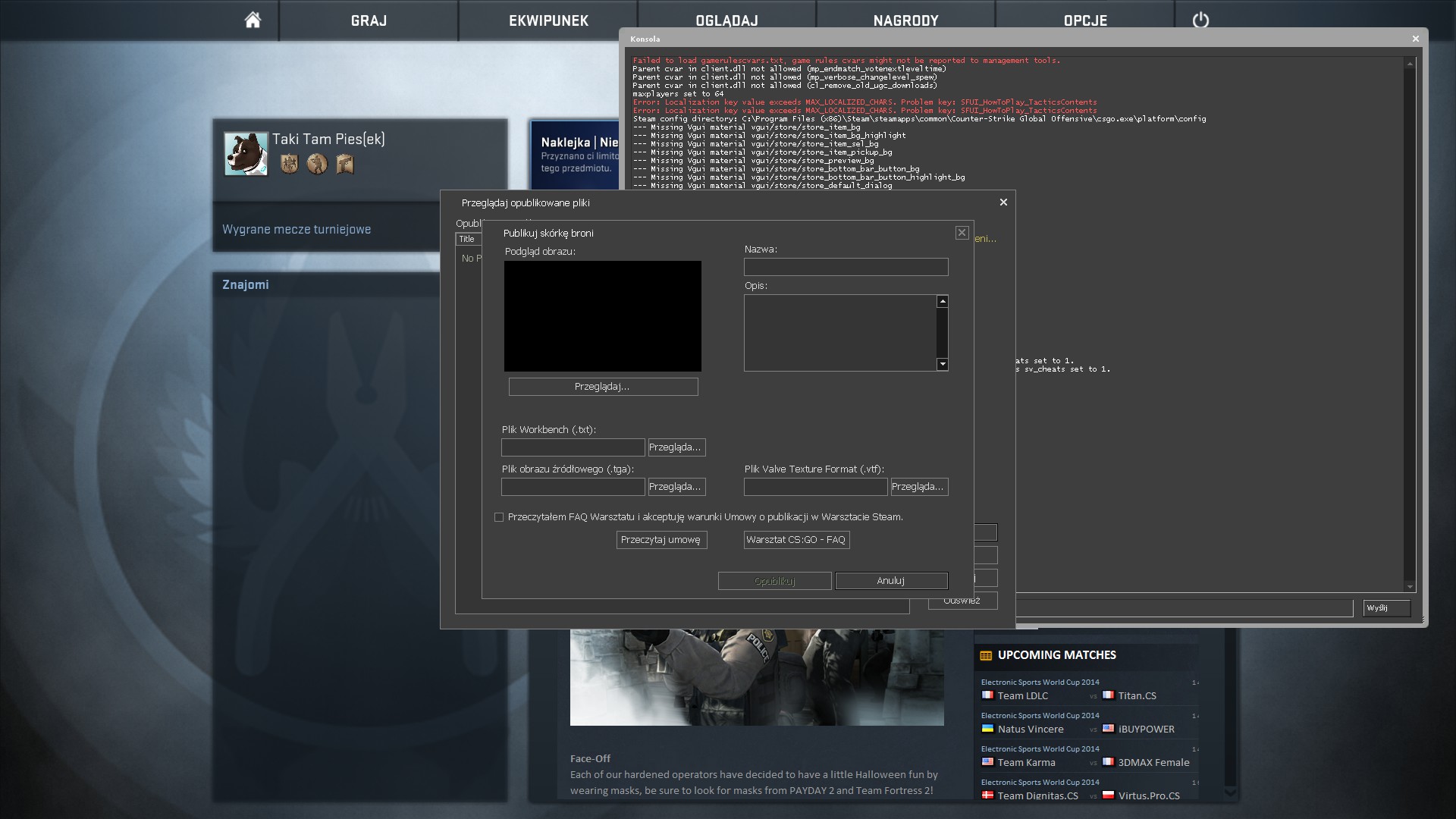Click the flag next to 3DMAX Female
Viewport: 1456px width, 819px height.
(1108, 761)
